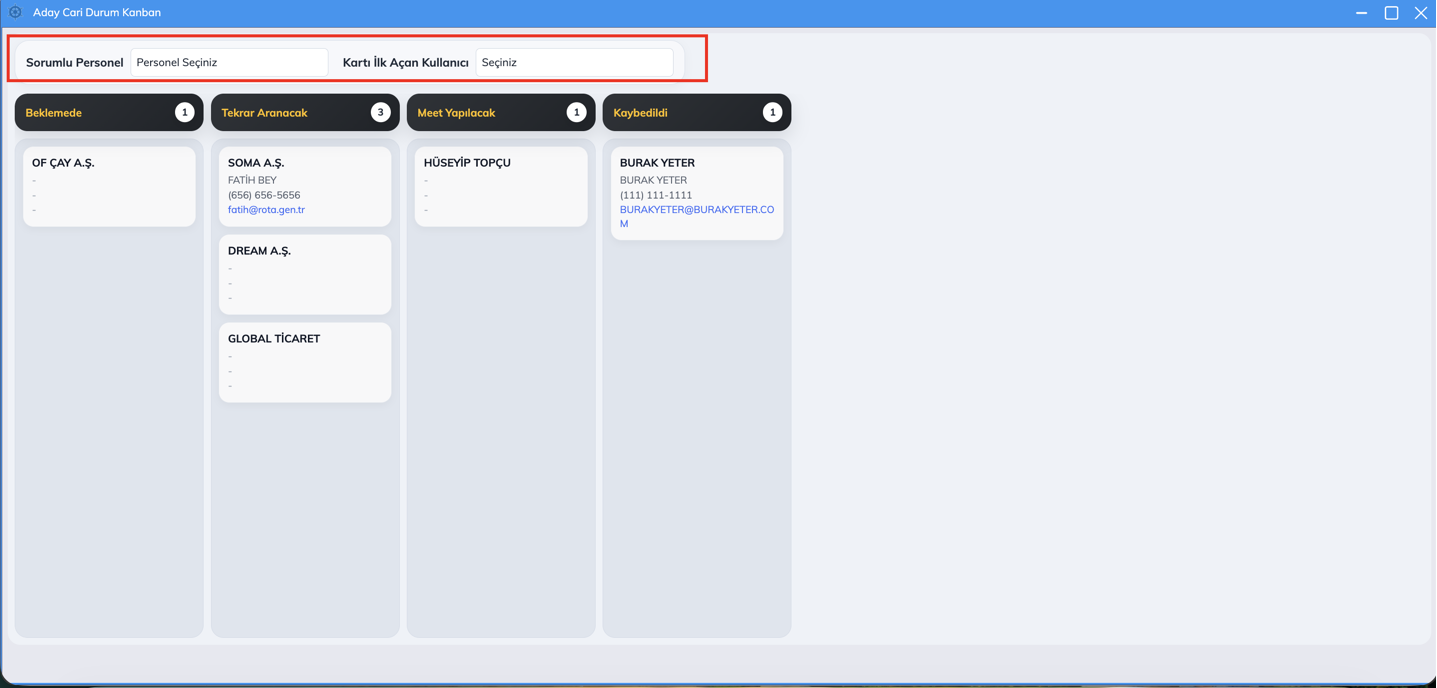The image size is (1437, 688).
Task: Maximize the Aday Cari Durum Kanban window
Action: 1391,13
